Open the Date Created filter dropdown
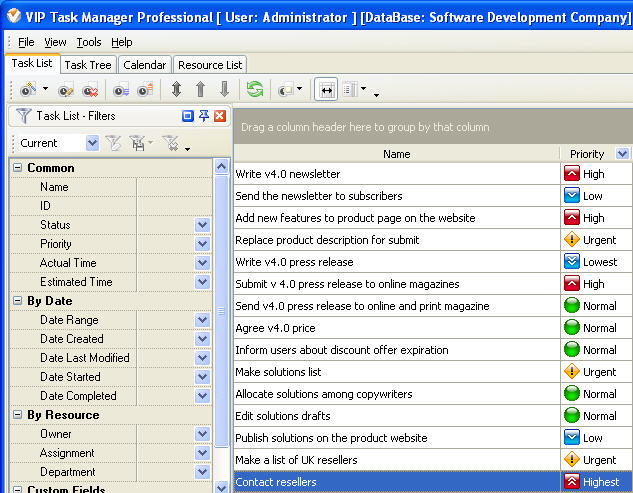The width and height of the screenshot is (633, 493). (202, 339)
